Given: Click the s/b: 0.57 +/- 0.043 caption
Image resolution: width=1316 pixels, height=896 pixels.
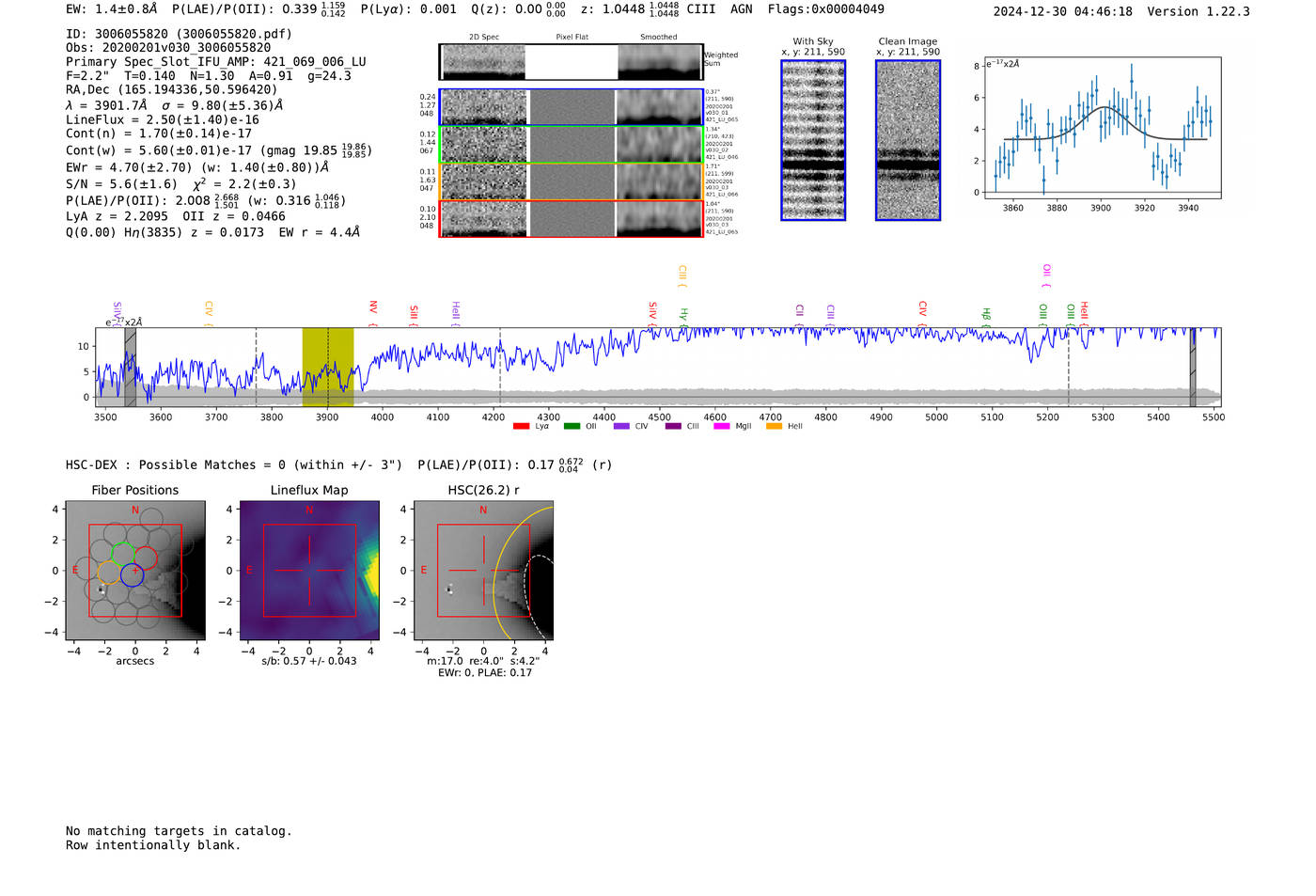Looking at the screenshot, I should click(x=309, y=661).
